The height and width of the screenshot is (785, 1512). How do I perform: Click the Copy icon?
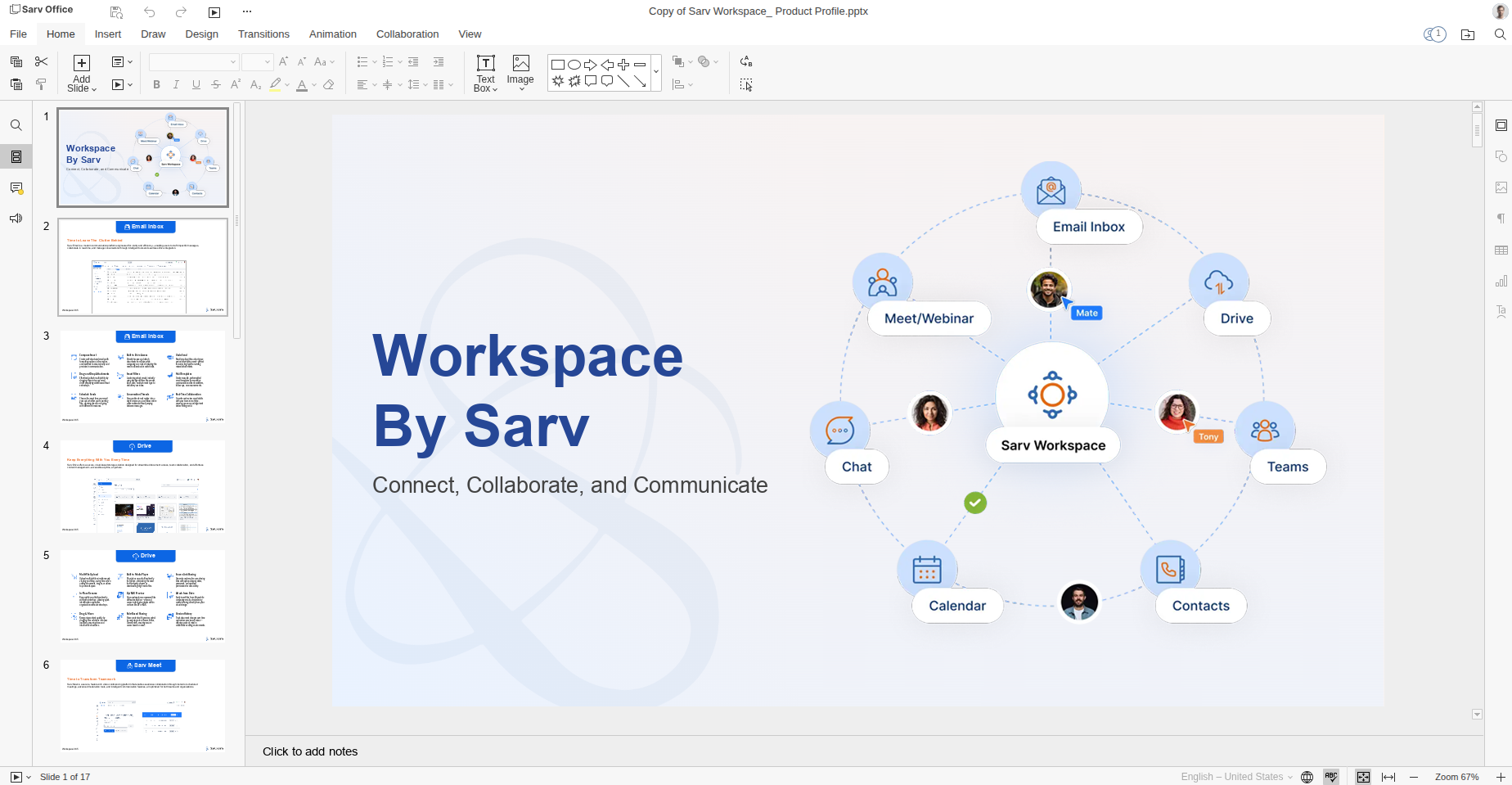16,61
